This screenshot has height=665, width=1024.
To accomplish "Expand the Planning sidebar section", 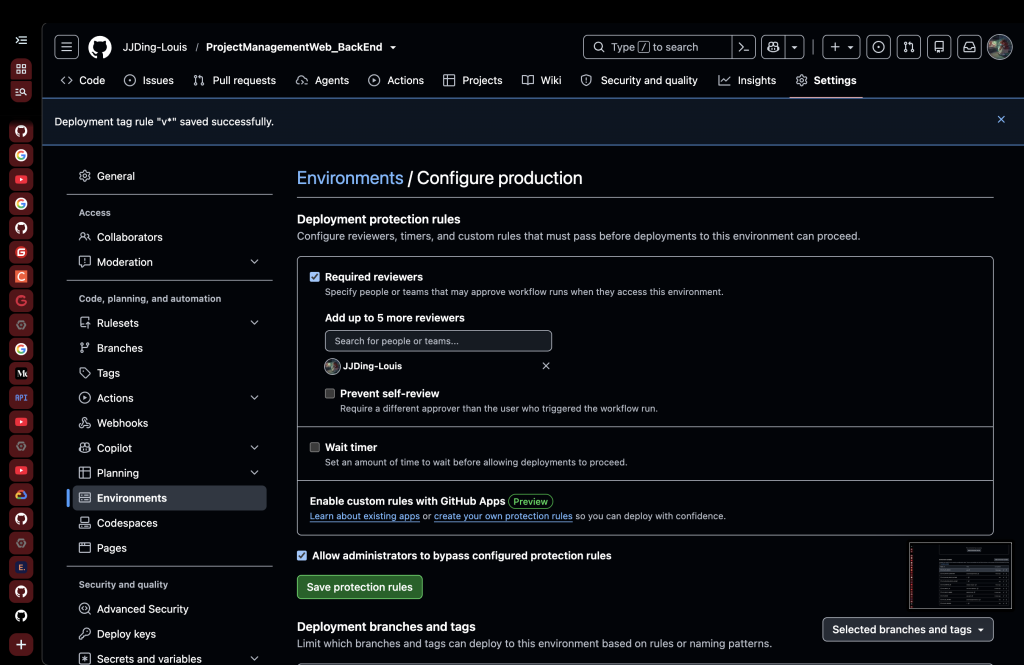I will coord(254,473).
